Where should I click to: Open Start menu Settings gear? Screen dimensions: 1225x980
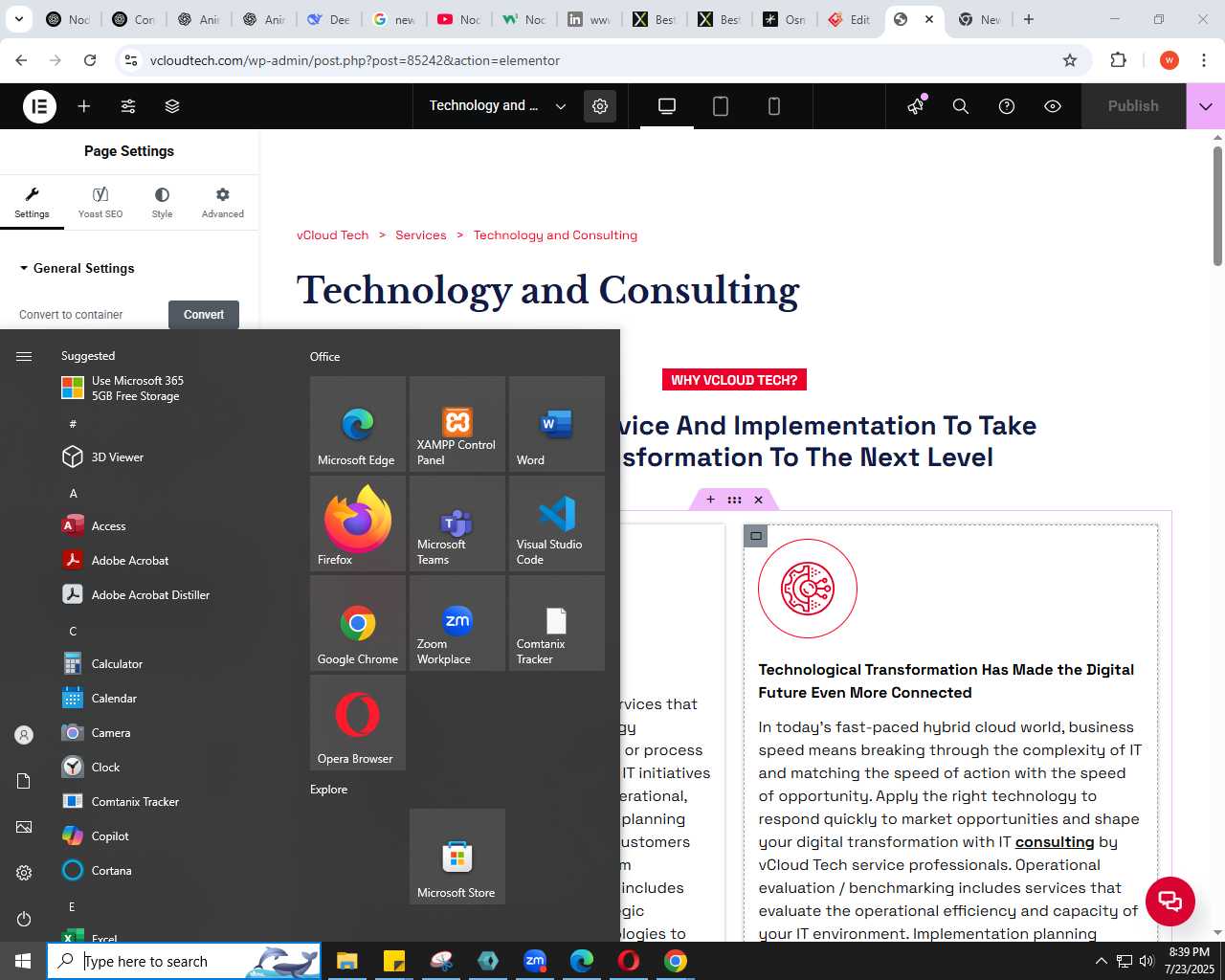pos(24,873)
